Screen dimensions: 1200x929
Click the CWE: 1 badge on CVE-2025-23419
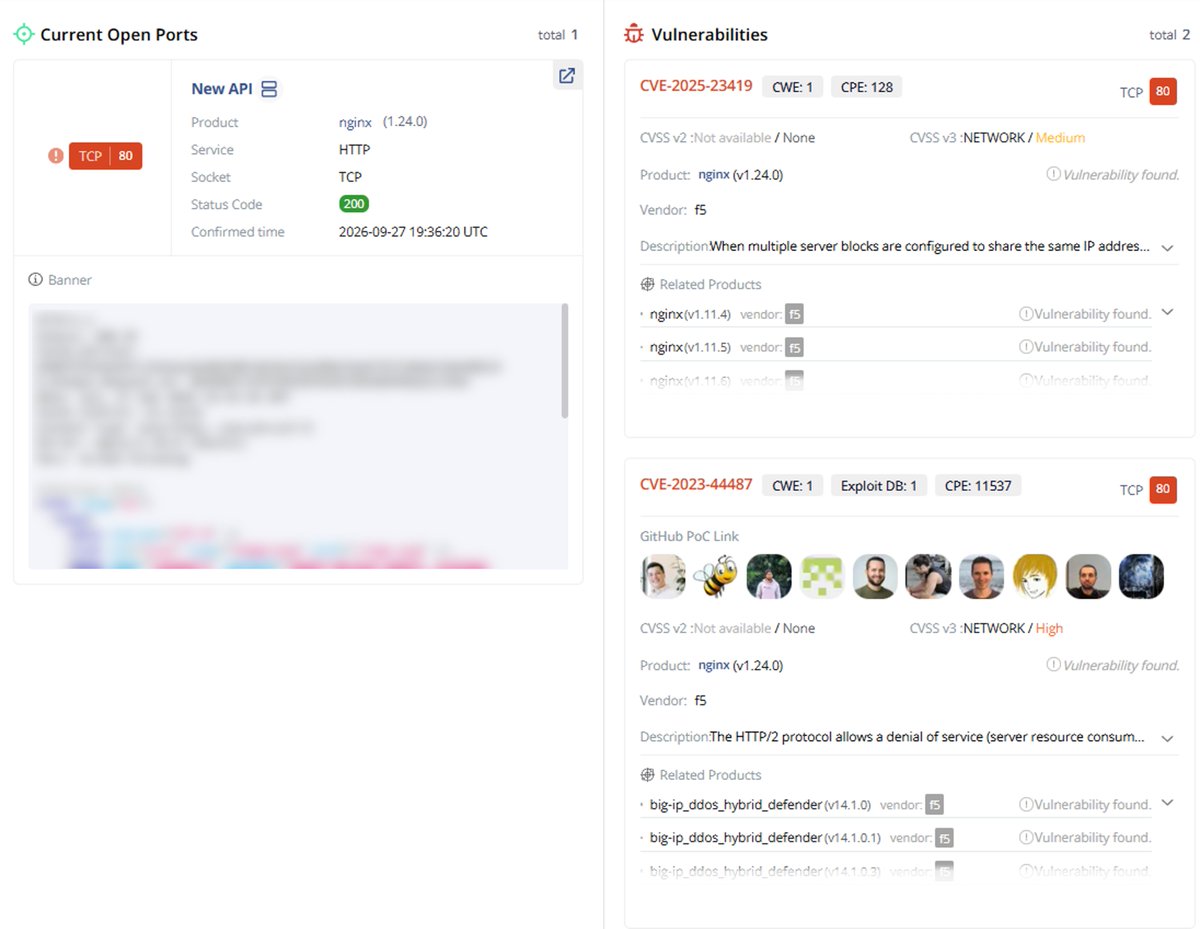[x=792, y=87]
